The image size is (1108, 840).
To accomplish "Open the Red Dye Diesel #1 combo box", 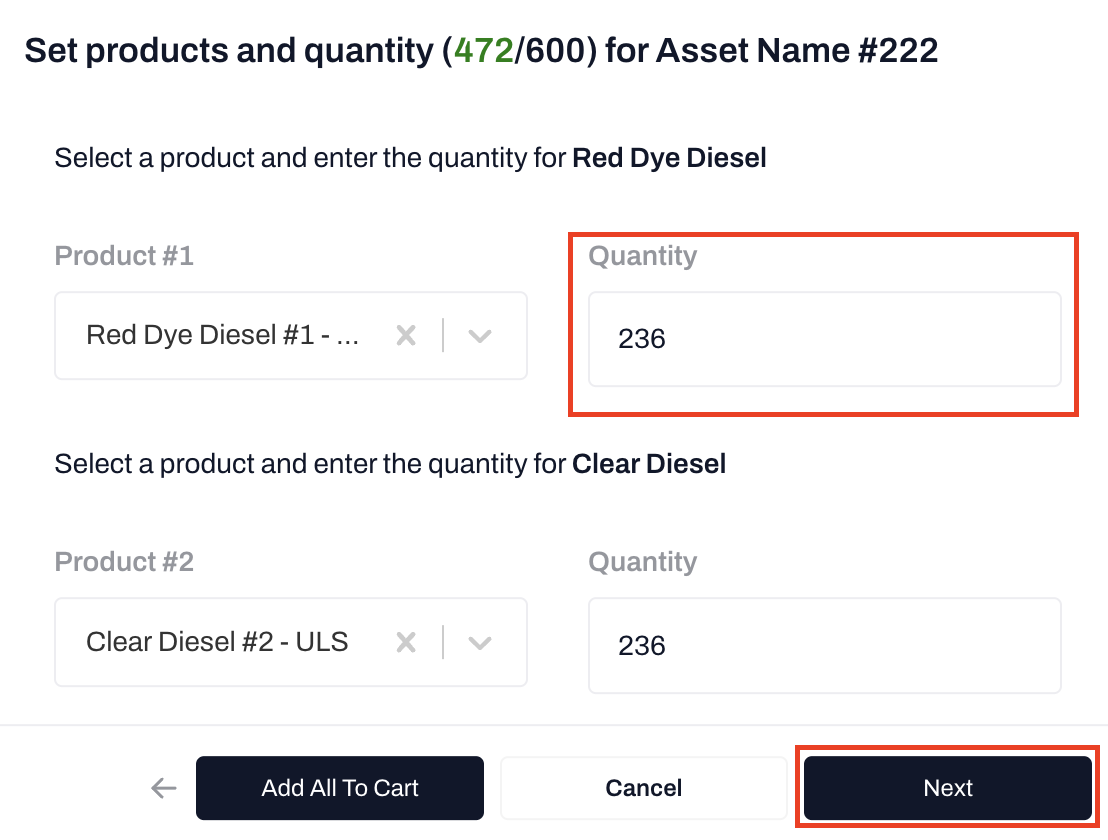I will pos(223,336).
